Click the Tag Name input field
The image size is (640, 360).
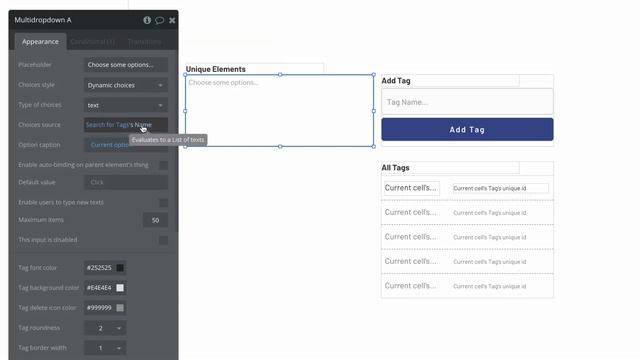point(467,102)
